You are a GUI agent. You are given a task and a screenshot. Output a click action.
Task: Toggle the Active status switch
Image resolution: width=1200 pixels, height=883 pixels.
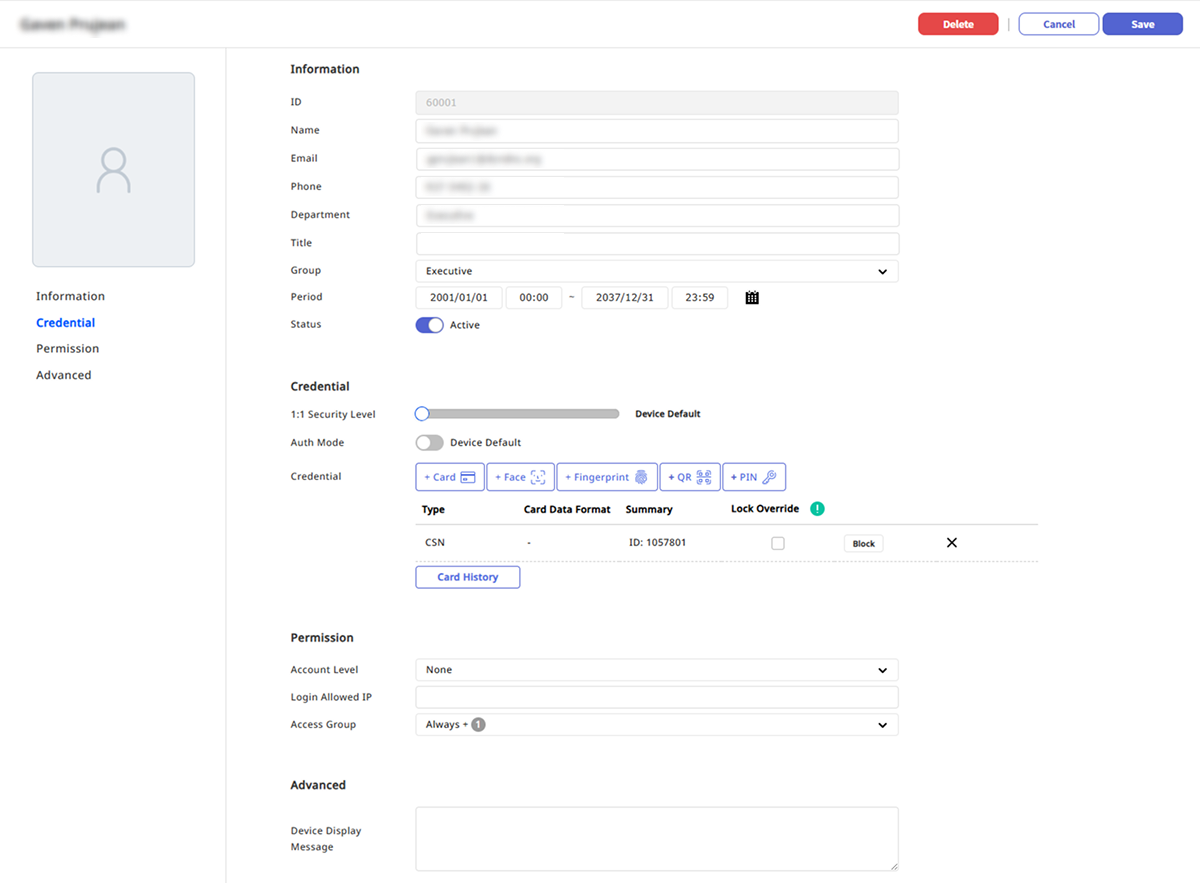click(429, 325)
